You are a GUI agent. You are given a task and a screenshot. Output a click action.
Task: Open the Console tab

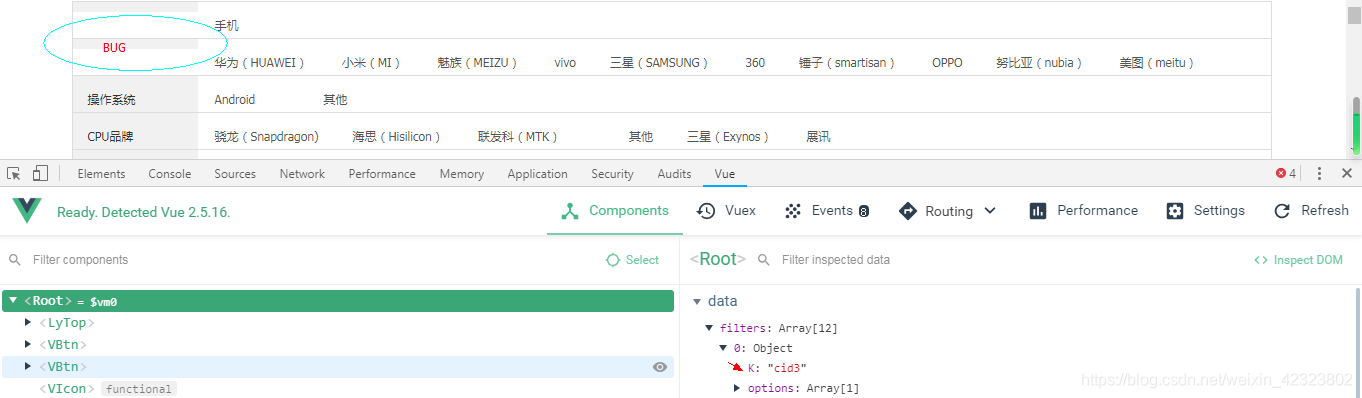(x=170, y=173)
